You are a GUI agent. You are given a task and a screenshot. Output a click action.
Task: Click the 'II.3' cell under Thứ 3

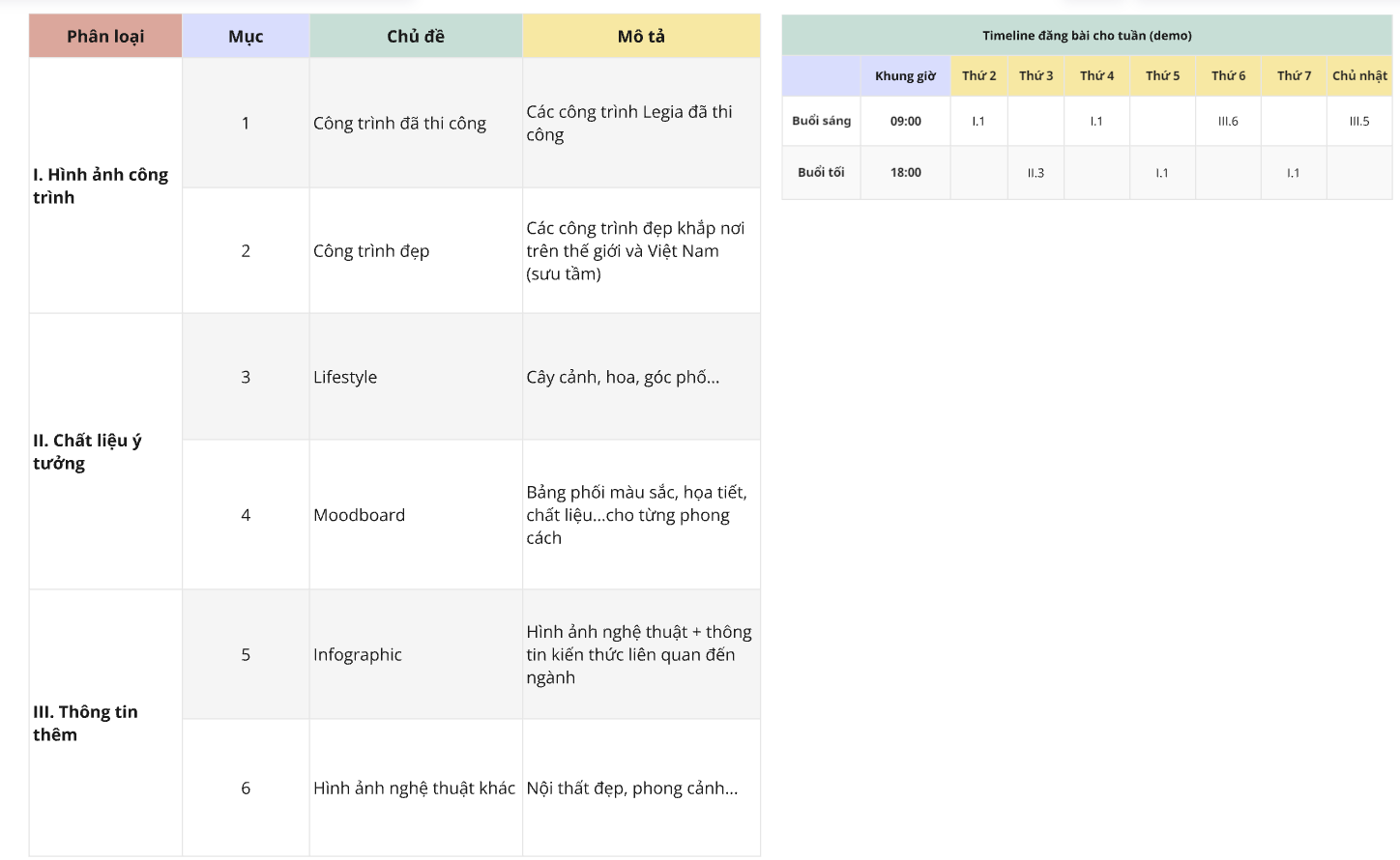pos(1035,173)
